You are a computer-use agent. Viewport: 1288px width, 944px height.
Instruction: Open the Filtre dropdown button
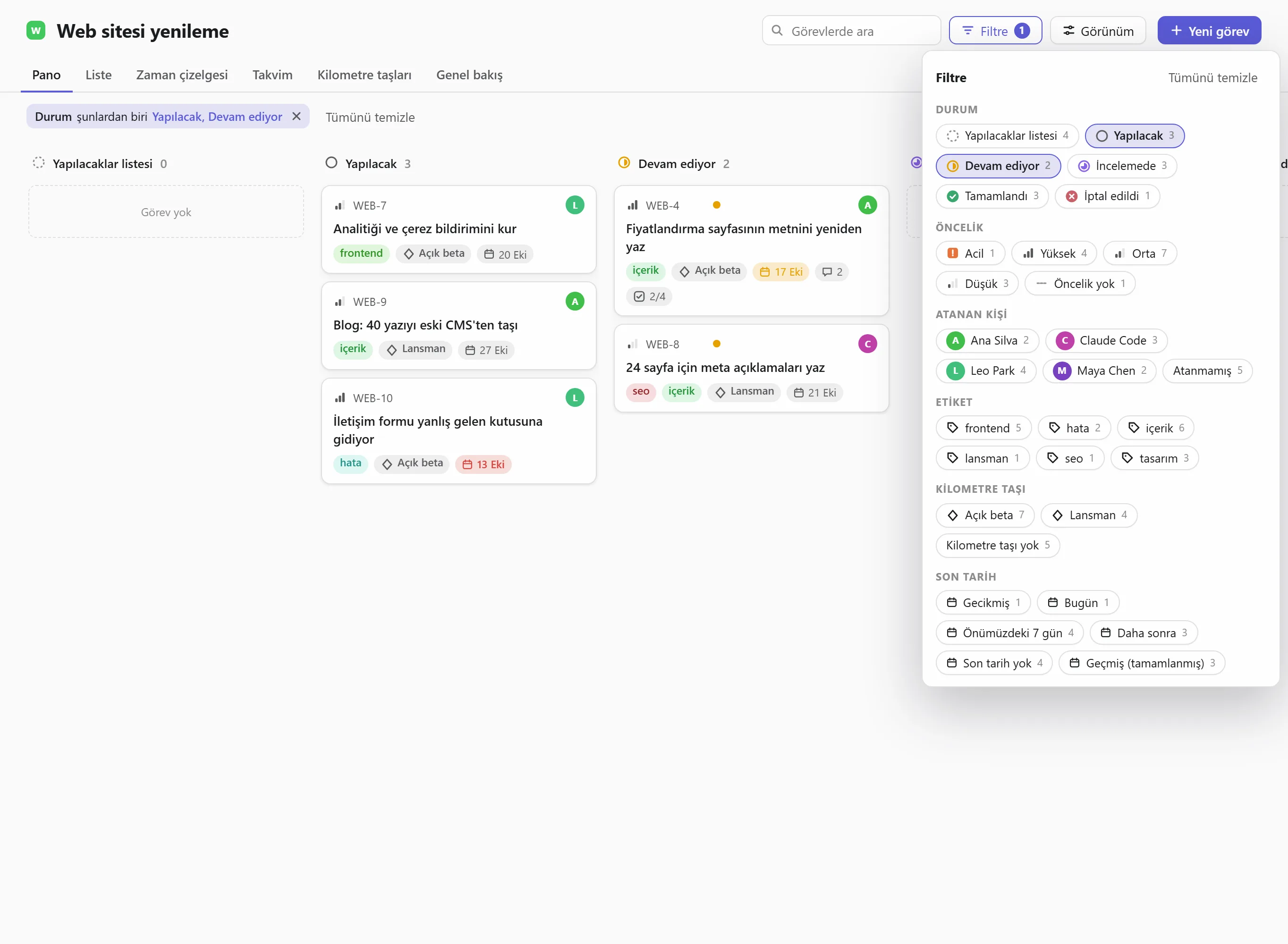coord(995,31)
